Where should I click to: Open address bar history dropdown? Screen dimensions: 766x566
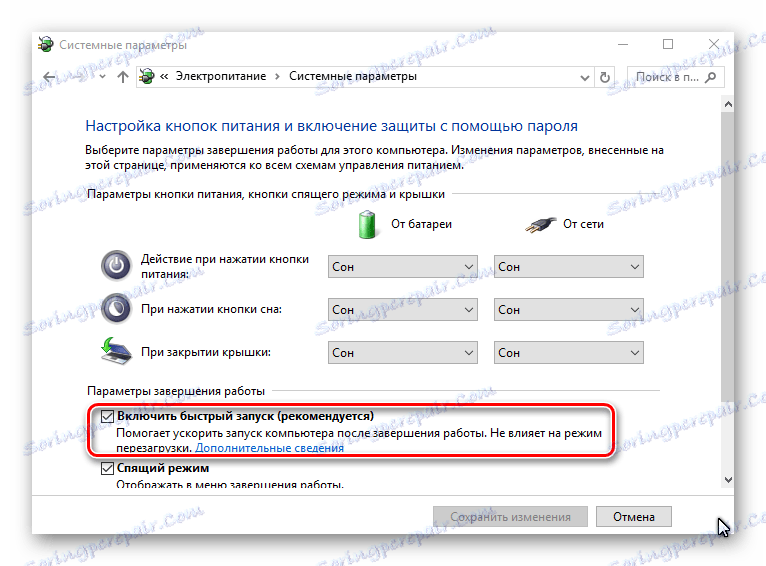584,77
